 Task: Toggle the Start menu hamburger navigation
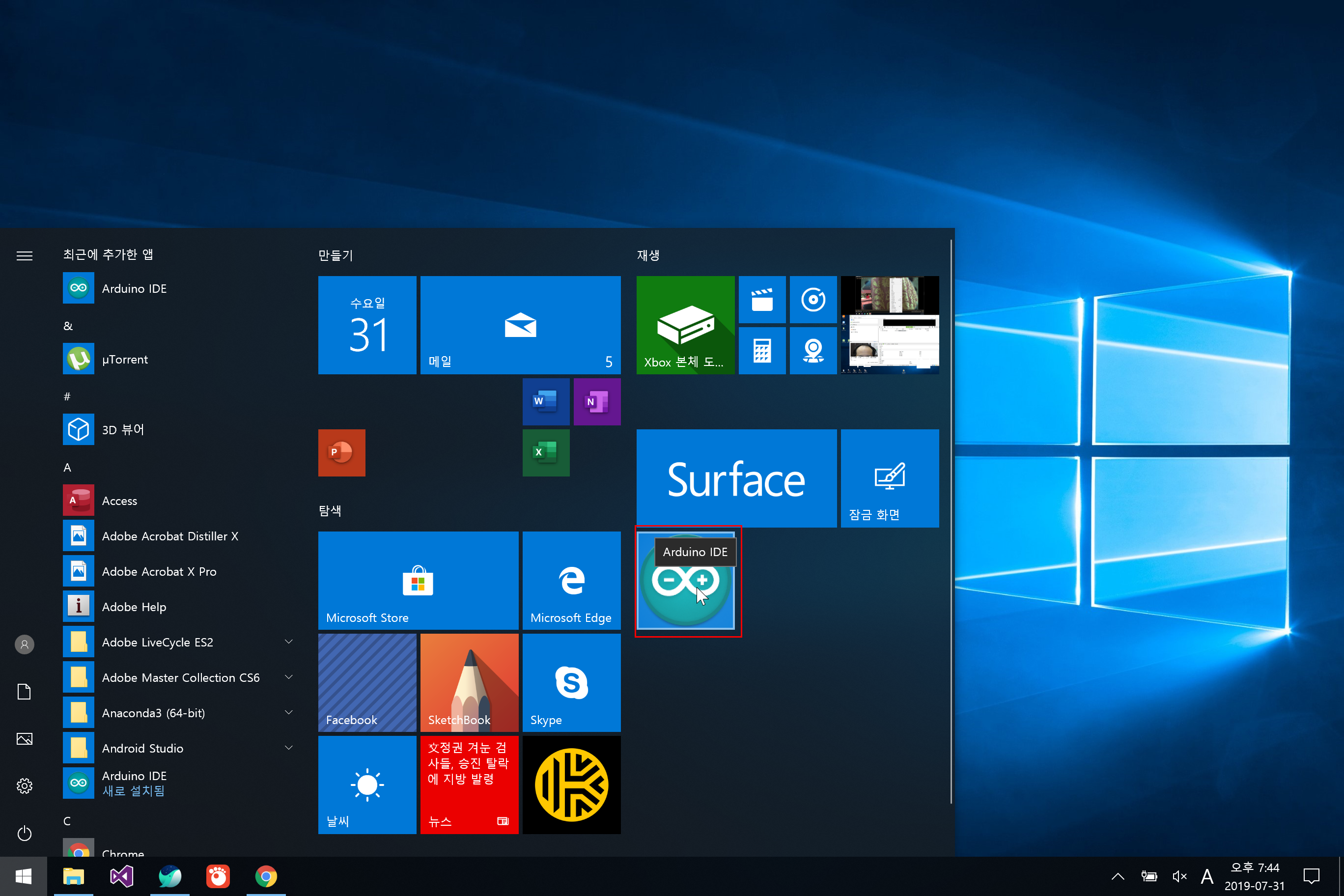(x=24, y=255)
